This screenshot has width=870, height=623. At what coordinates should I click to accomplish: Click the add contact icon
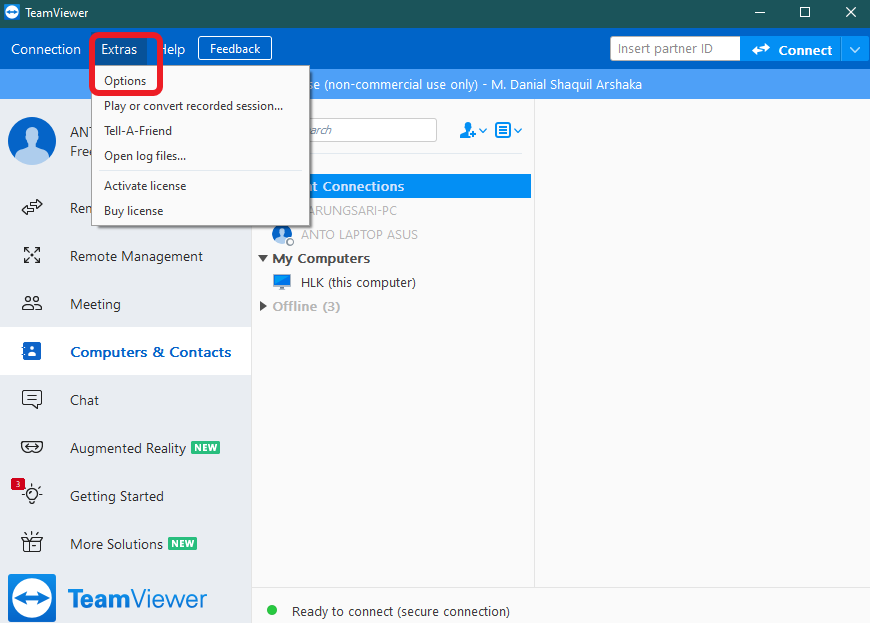point(467,129)
